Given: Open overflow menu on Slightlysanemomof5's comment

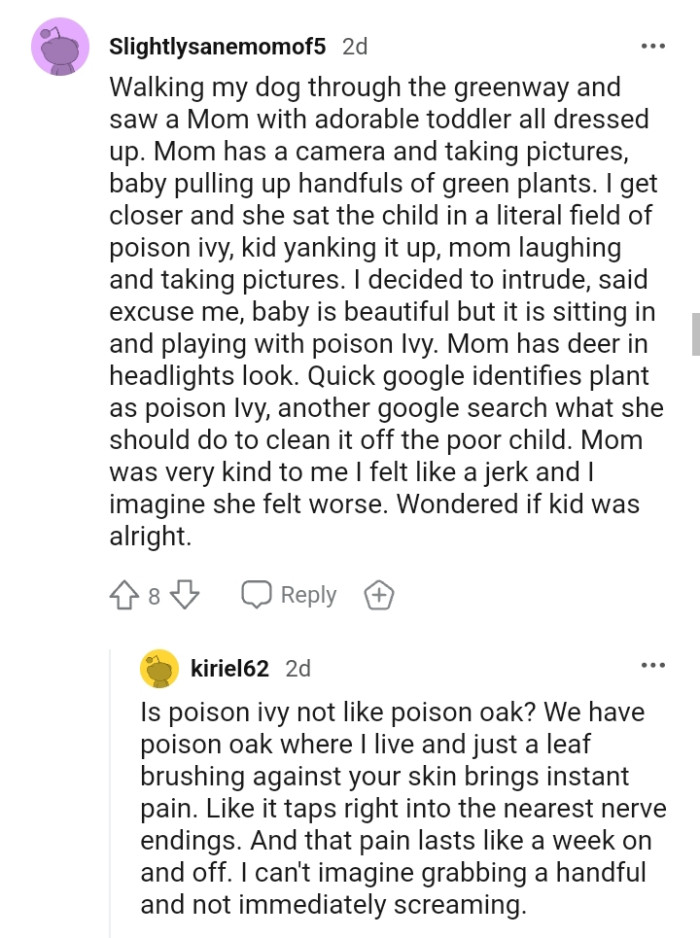Looking at the screenshot, I should pyautogui.click(x=654, y=44).
